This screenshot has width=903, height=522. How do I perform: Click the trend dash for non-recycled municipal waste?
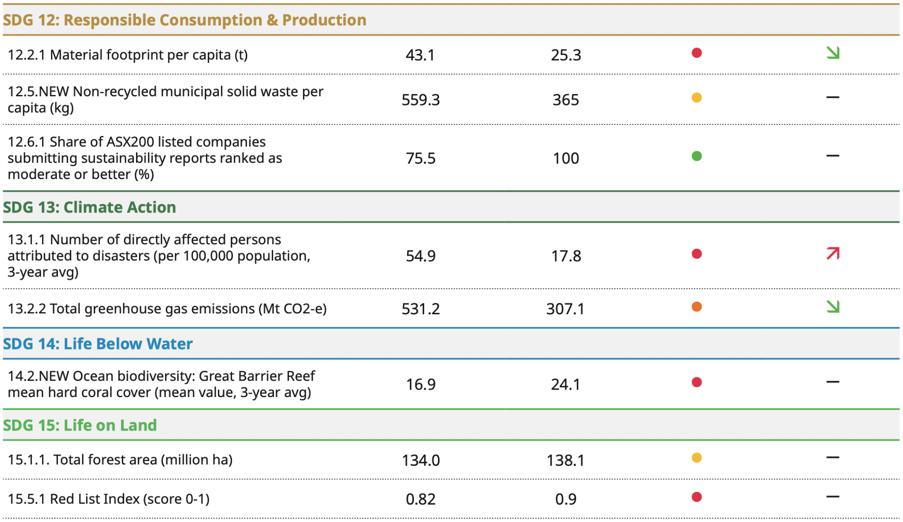tap(832, 98)
